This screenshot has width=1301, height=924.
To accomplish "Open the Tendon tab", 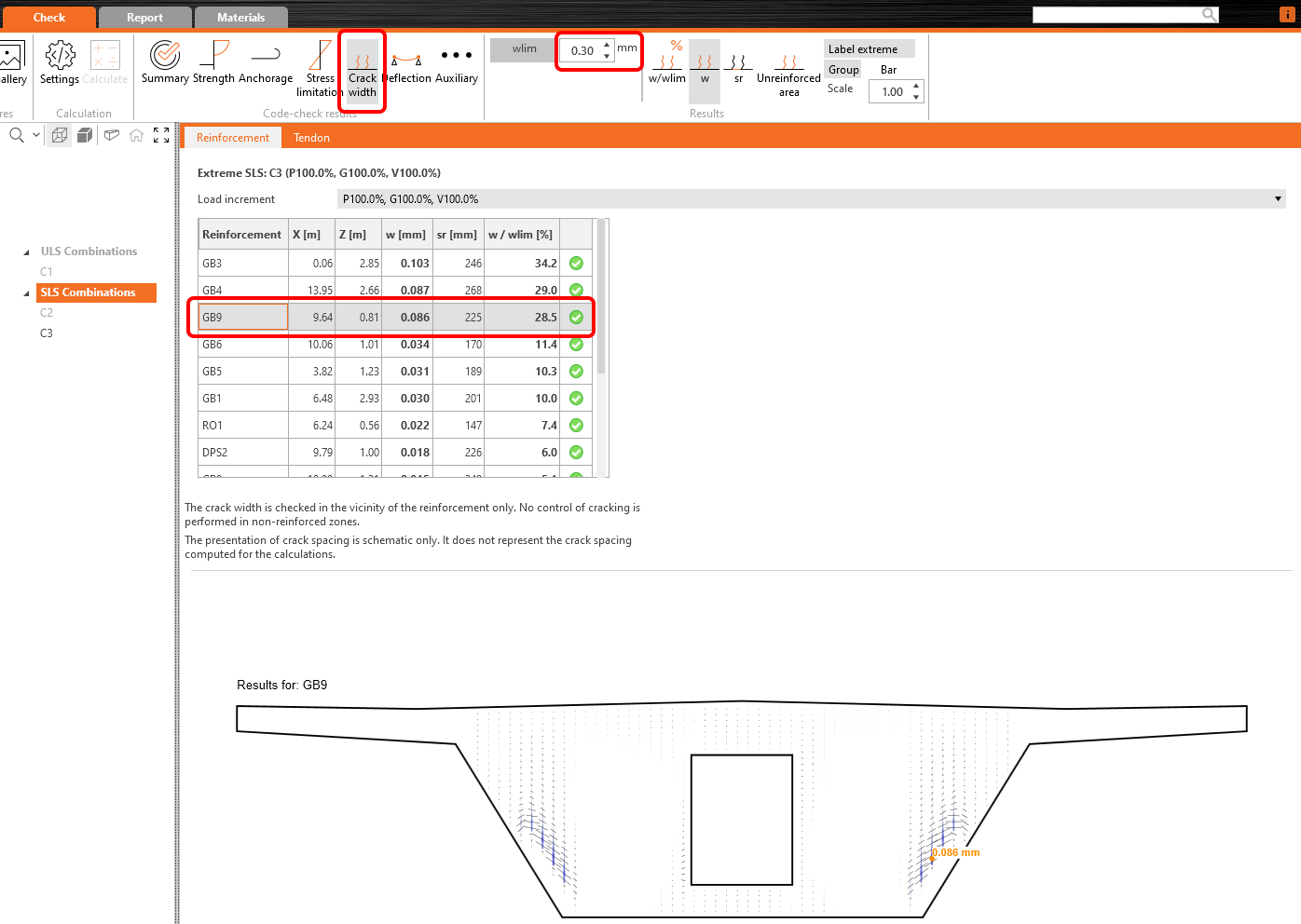I will click(x=311, y=138).
